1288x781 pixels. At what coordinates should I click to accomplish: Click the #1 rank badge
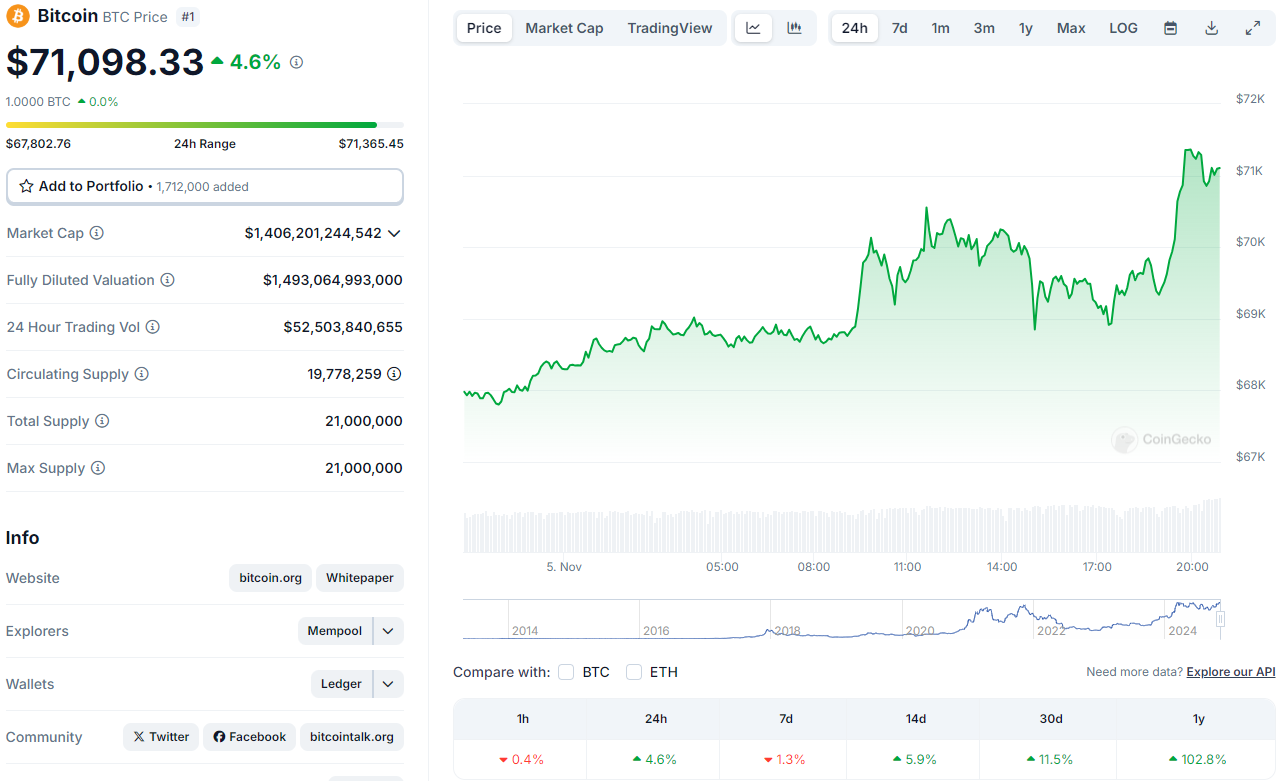tap(188, 16)
